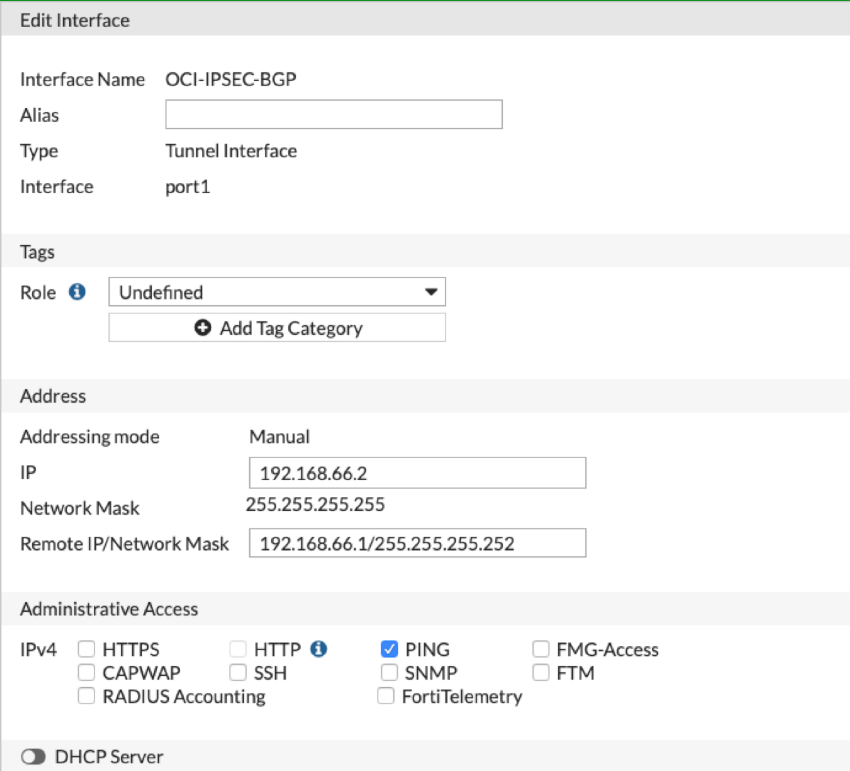
Task: Click inside the Alias input field
Action: coord(333,114)
